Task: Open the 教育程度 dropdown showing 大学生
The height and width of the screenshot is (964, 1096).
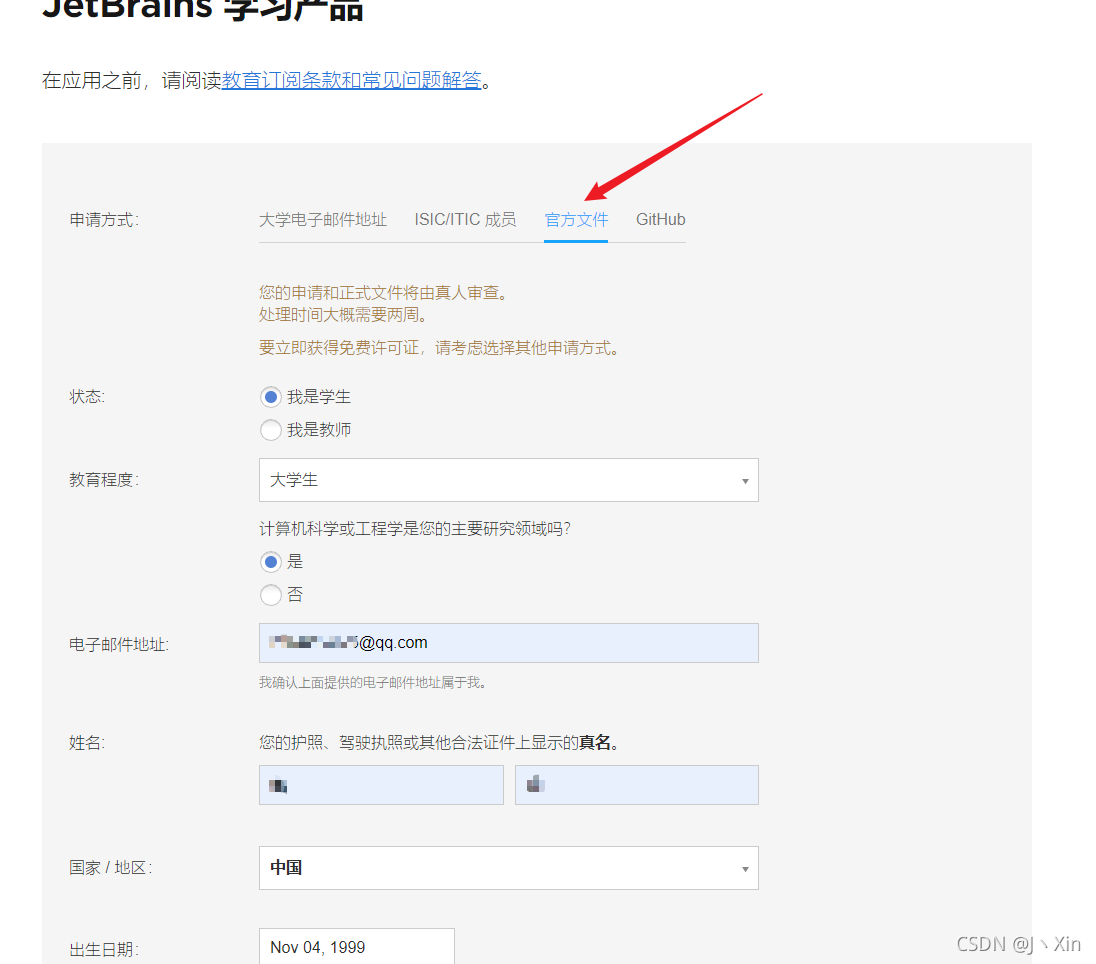Action: click(509, 480)
